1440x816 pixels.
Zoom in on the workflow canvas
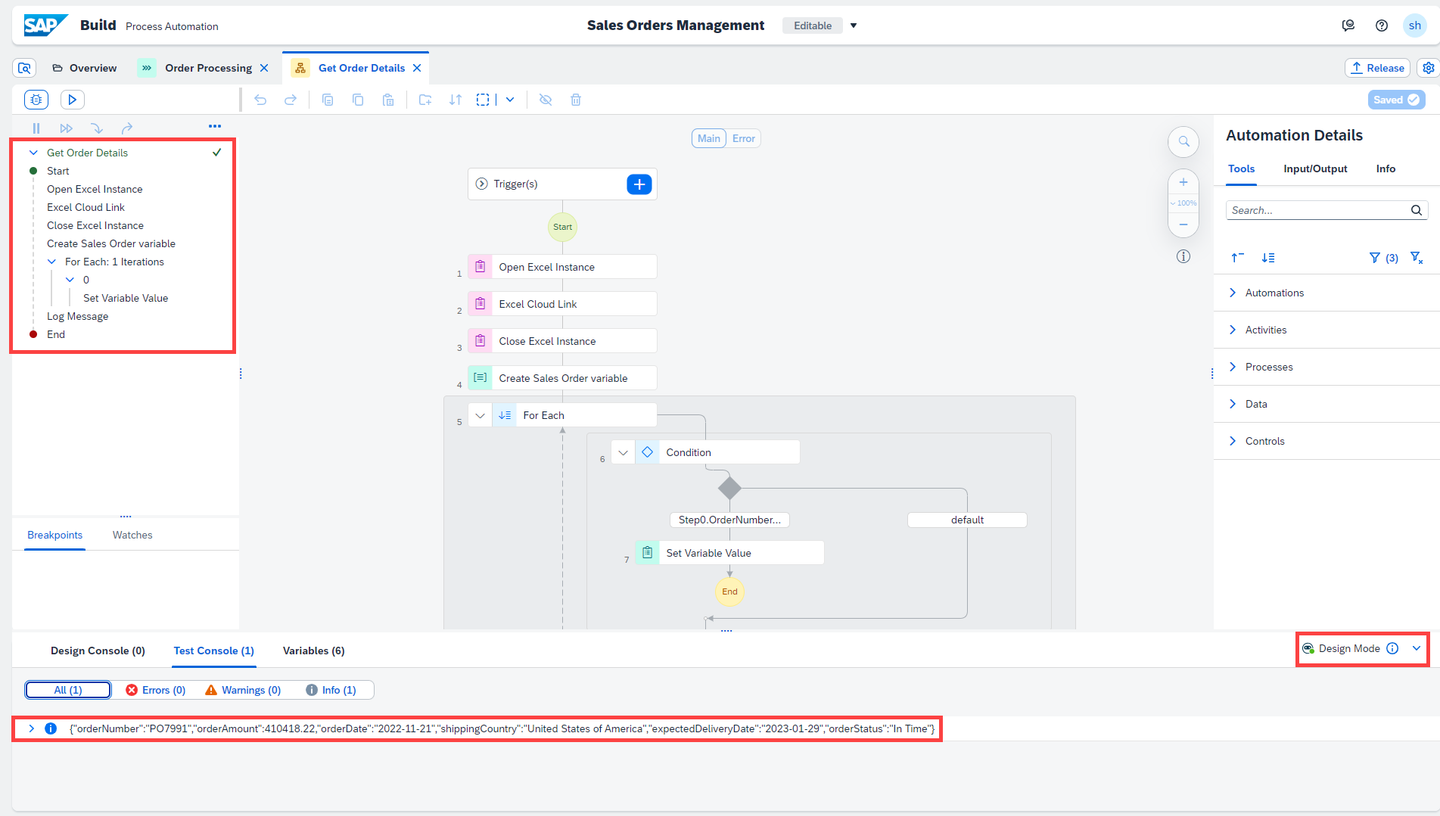click(1184, 182)
